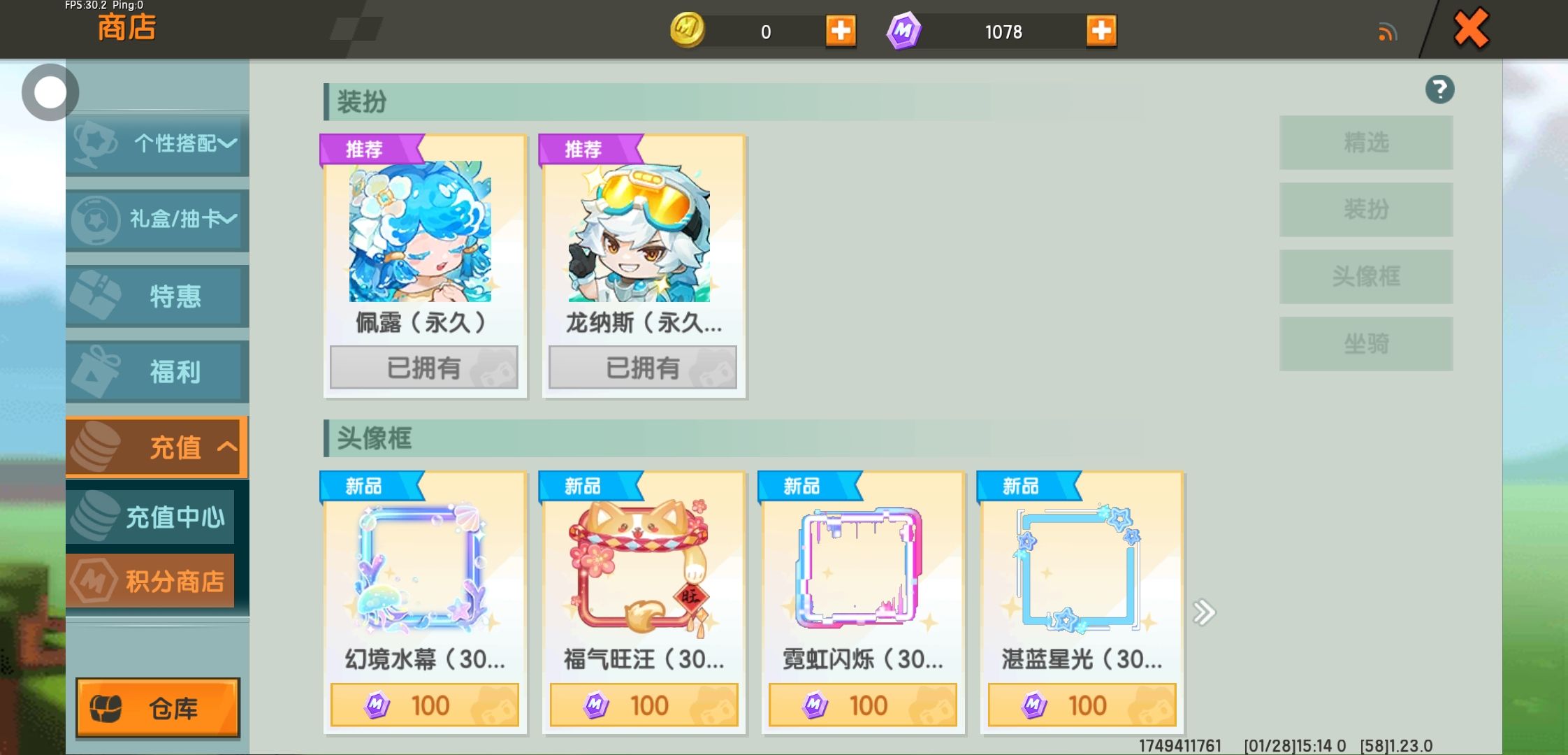Image resolution: width=1568 pixels, height=755 pixels.
Task: Open the help question mark icon
Action: [x=1439, y=89]
